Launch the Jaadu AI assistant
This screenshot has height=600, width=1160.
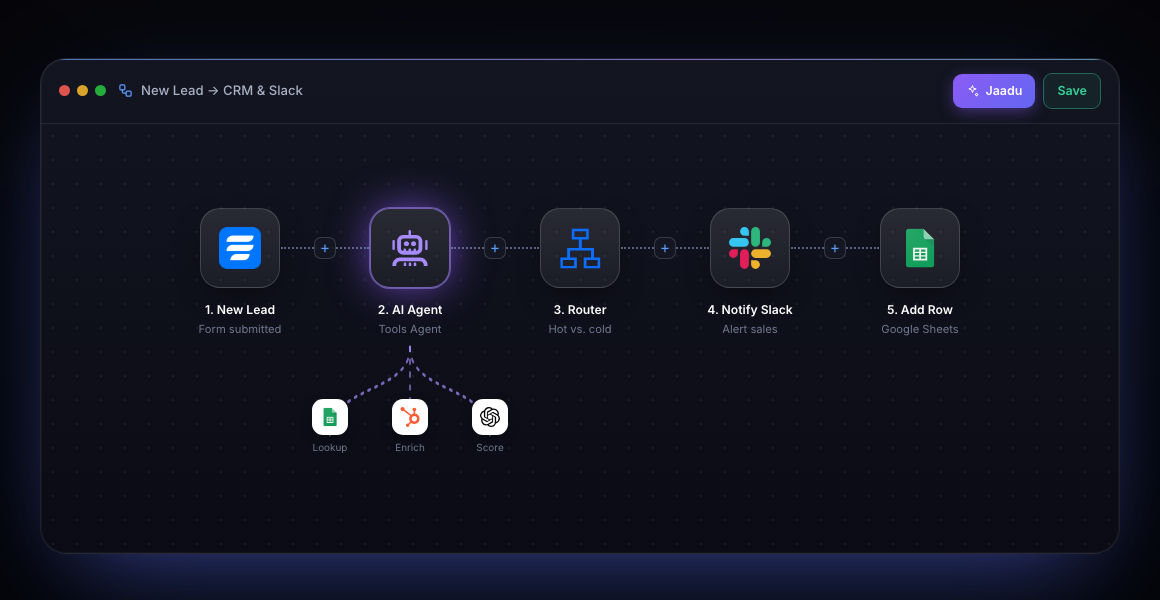pyautogui.click(x=994, y=91)
